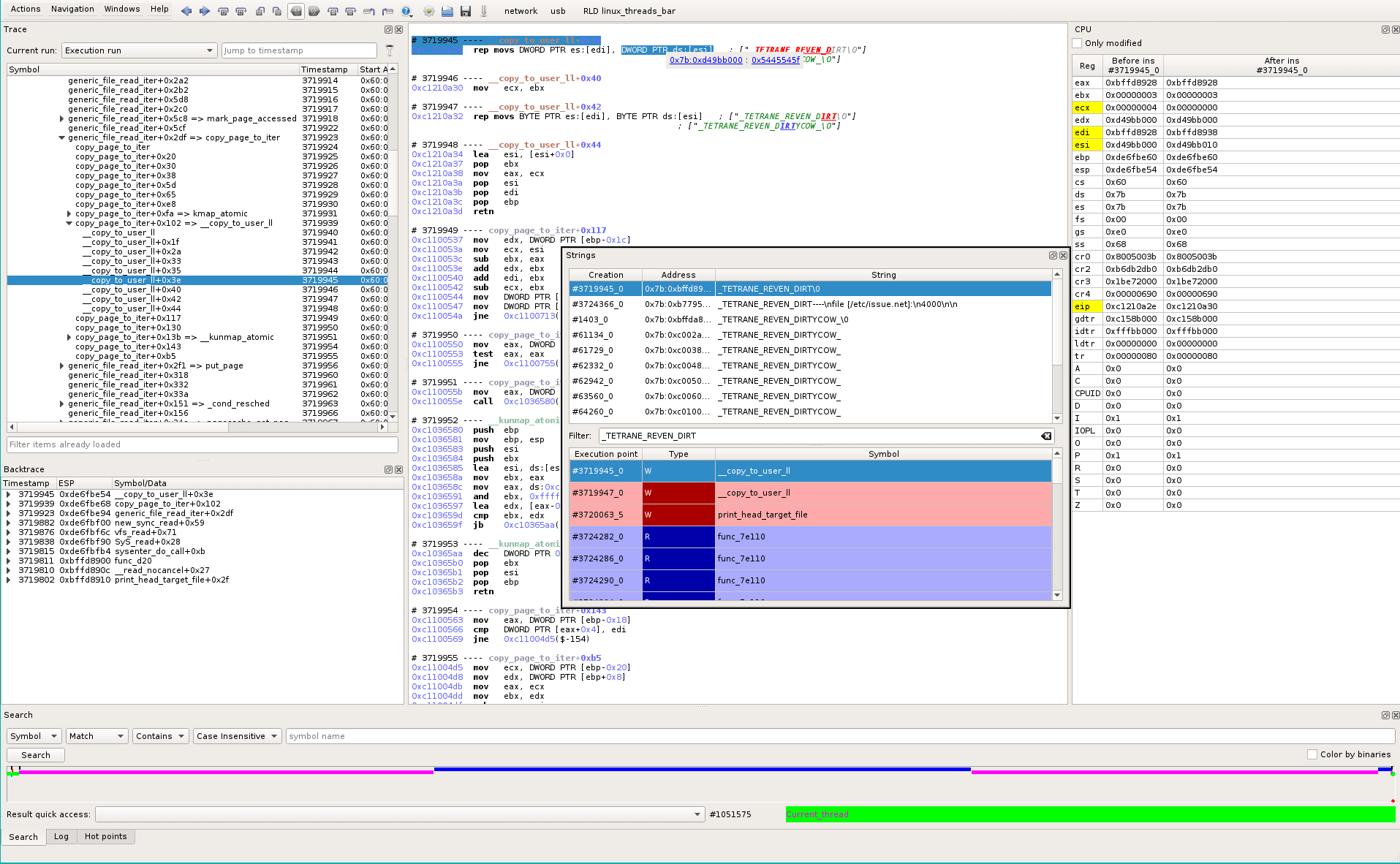Click the floppy disk save icon

coord(466,11)
